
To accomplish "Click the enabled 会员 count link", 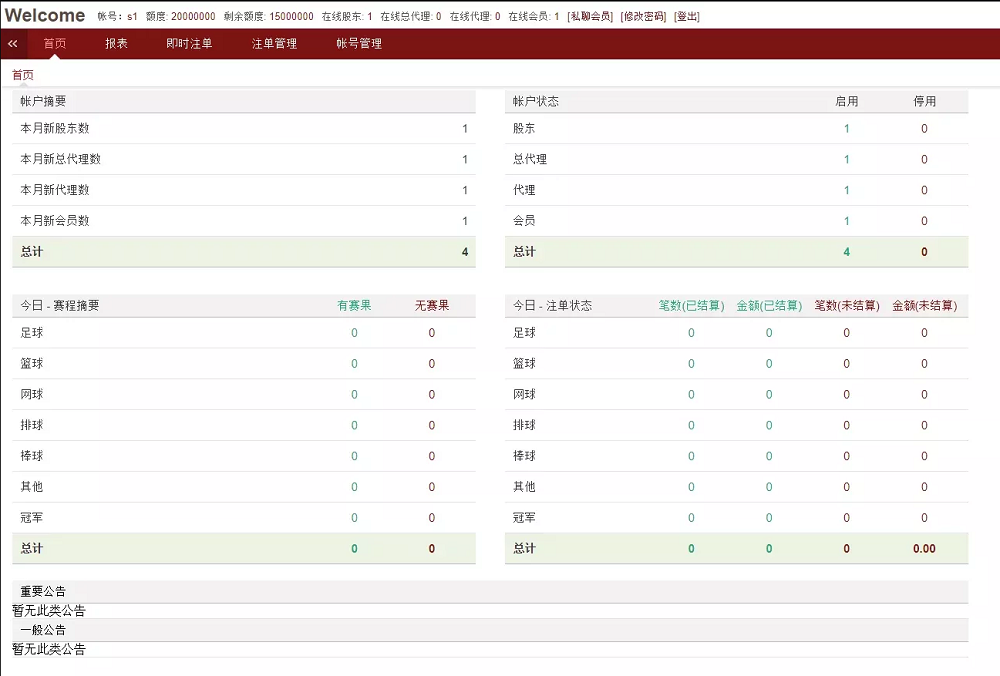I will click(846, 221).
